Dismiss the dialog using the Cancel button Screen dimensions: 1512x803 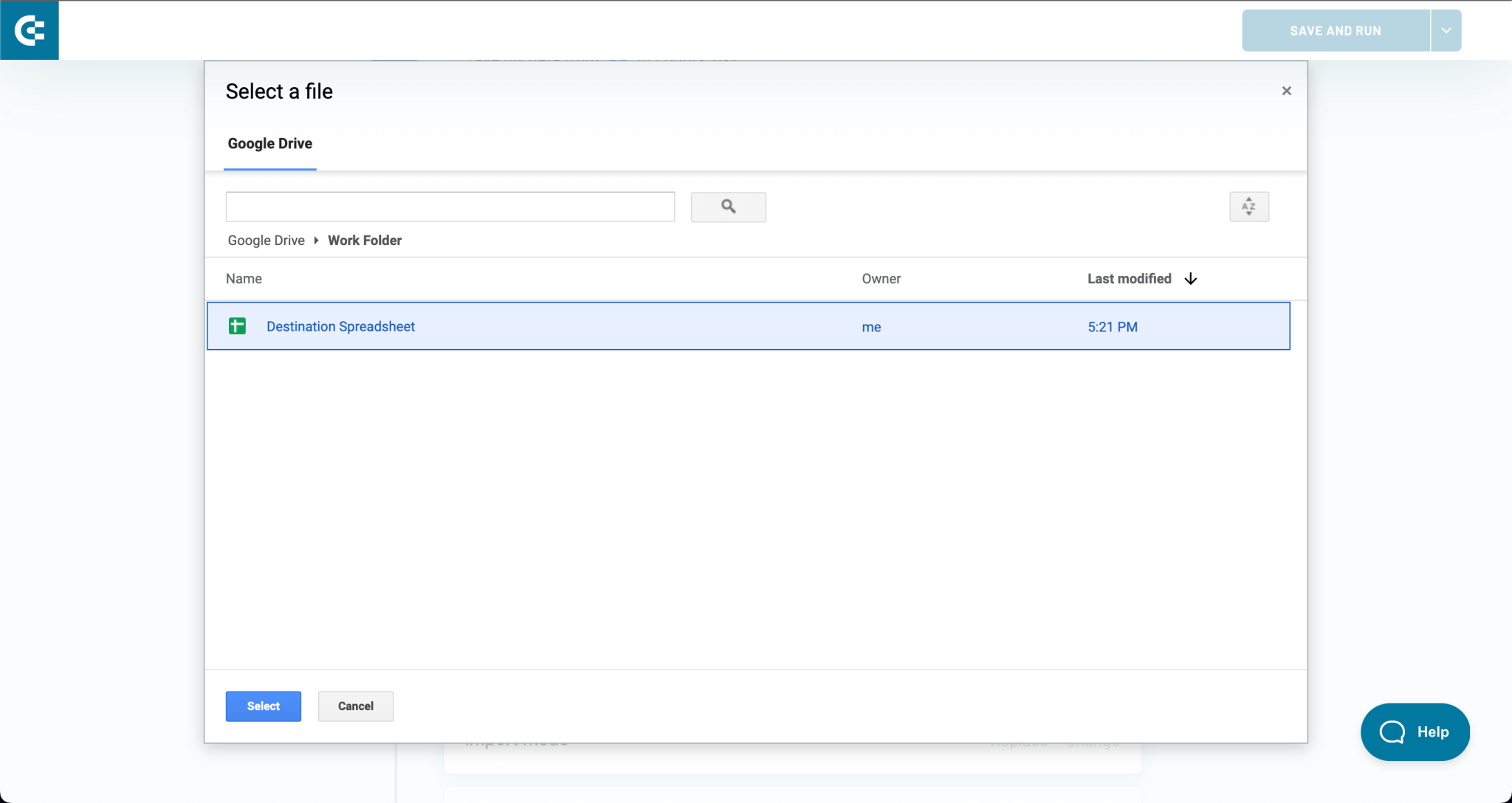(x=355, y=706)
